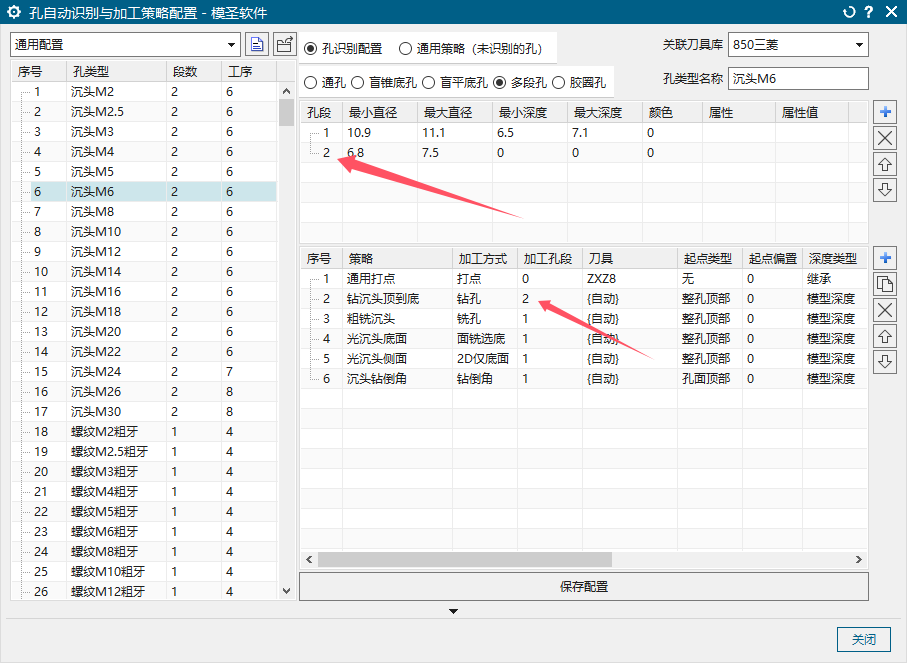907x663 pixels.
Task: Choose 盲锥底孔 hole type radio
Action: click(358, 83)
